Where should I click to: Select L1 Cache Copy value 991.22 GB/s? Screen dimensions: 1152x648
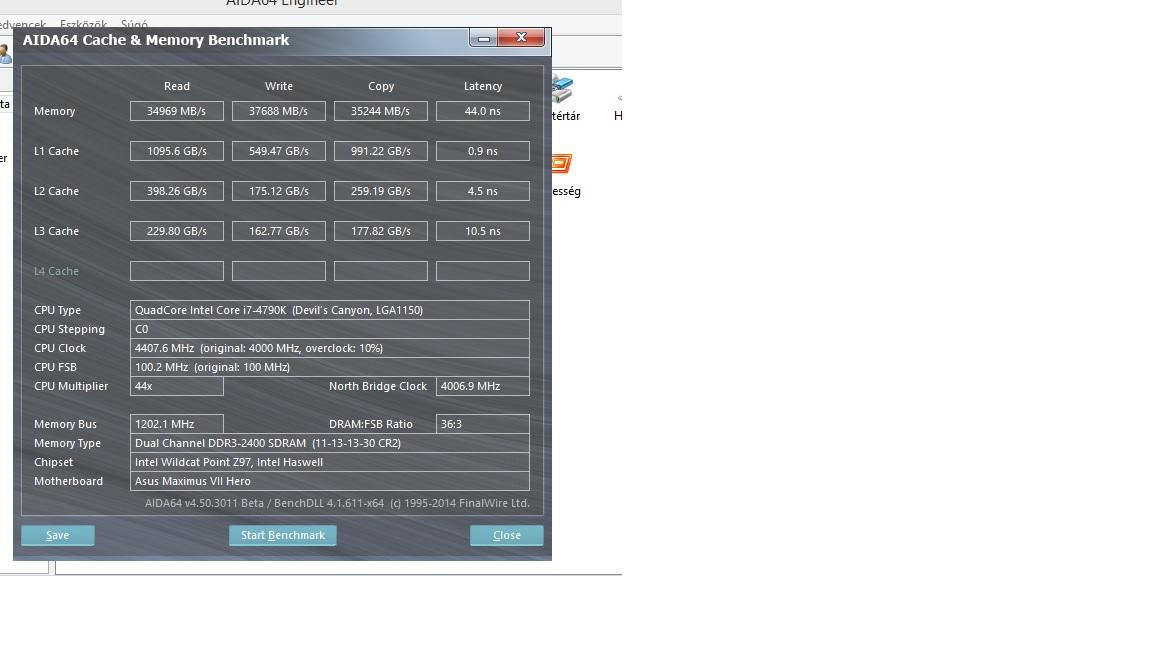point(381,151)
